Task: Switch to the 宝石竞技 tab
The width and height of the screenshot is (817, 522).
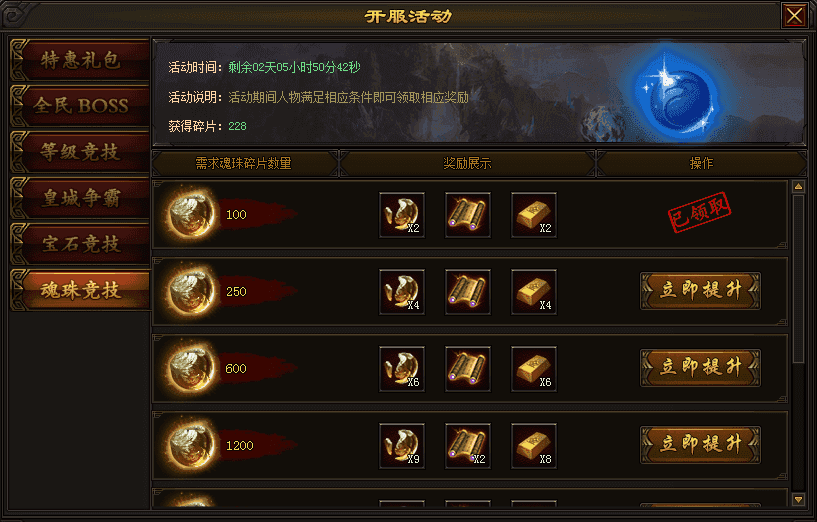Action: click(80, 244)
